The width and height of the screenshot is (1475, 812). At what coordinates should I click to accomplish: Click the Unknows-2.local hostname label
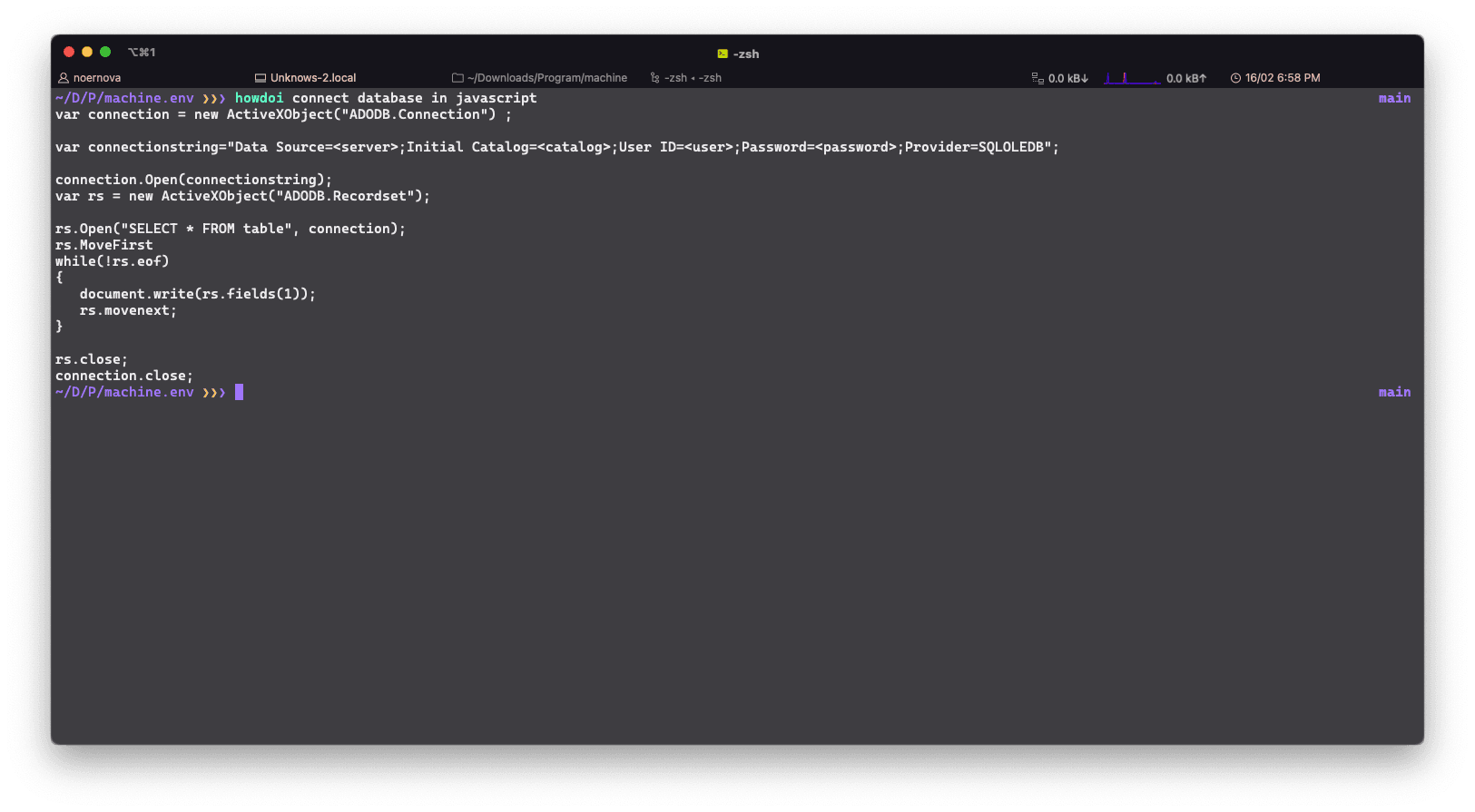click(x=313, y=78)
